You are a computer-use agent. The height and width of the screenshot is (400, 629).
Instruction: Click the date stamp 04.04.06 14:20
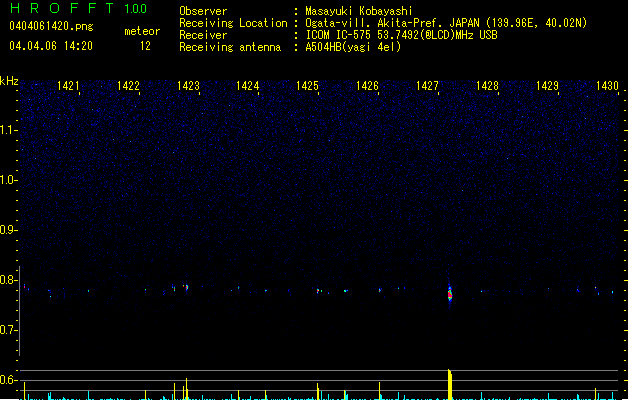click(x=51, y=46)
